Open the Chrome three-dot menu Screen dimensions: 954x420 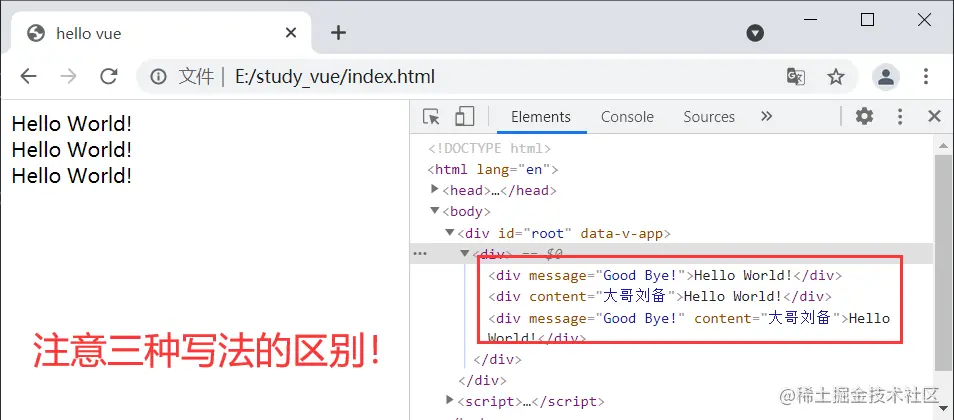(x=925, y=76)
